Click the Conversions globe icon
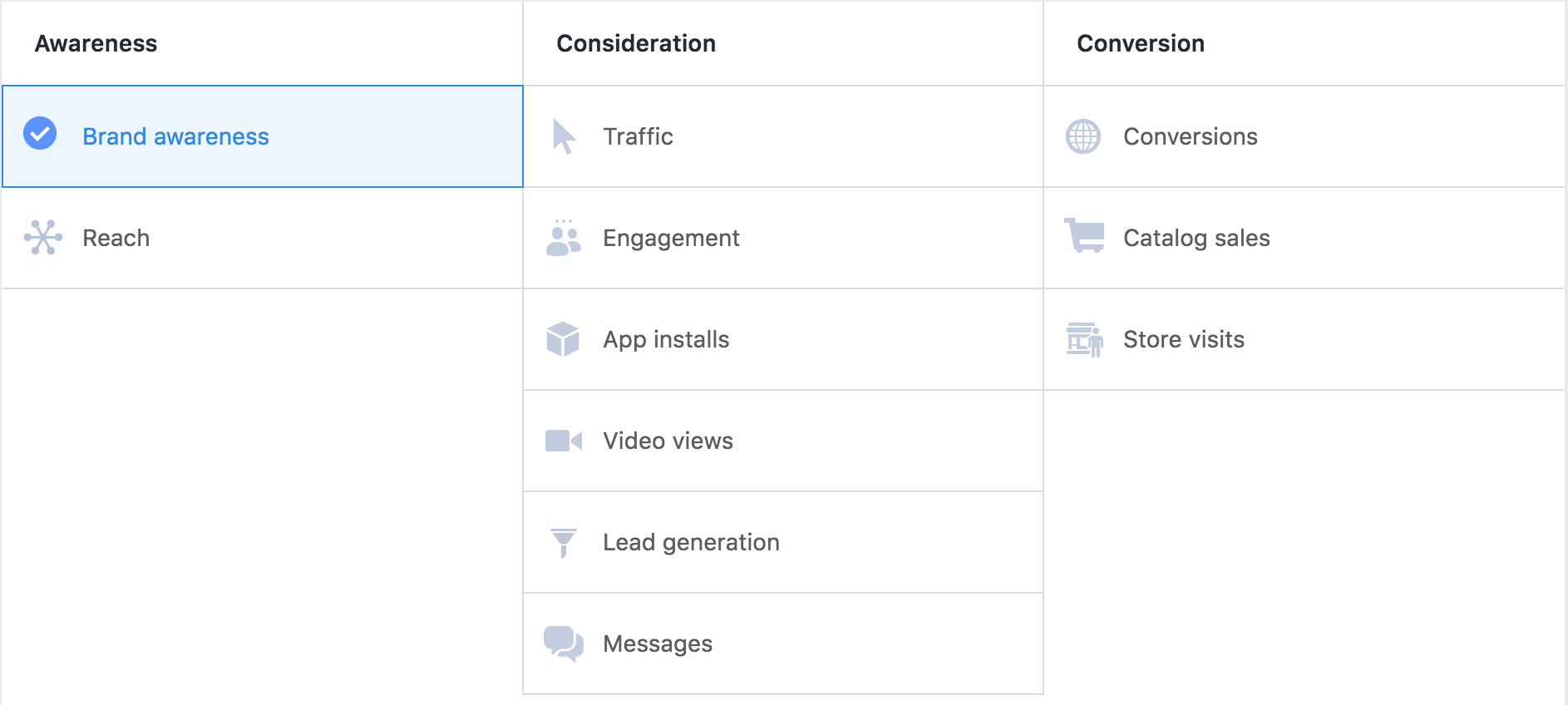The height and width of the screenshot is (705, 1568). tap(1083, 136)
